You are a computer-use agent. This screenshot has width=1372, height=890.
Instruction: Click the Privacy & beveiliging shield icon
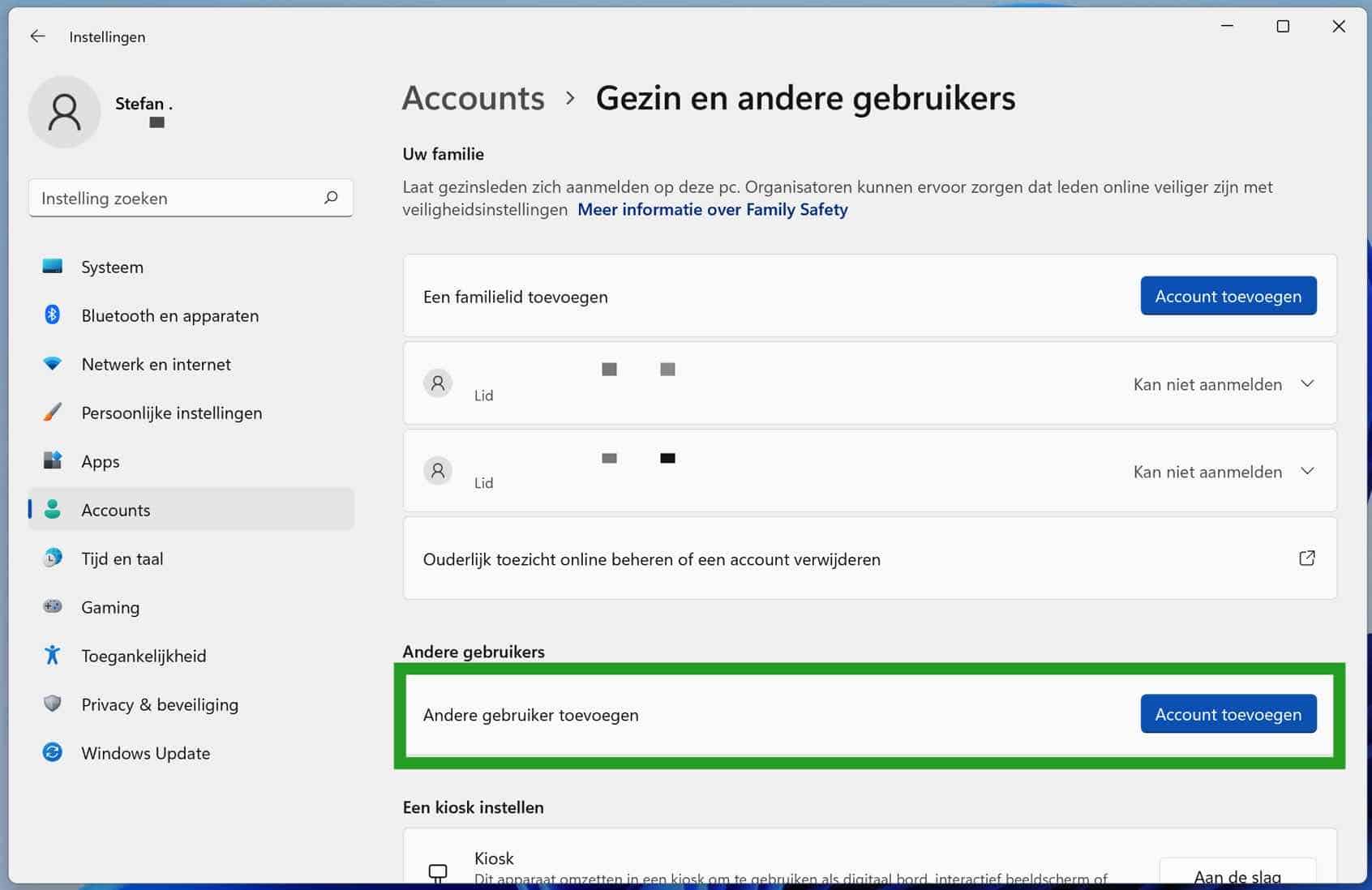pos(53,704)
